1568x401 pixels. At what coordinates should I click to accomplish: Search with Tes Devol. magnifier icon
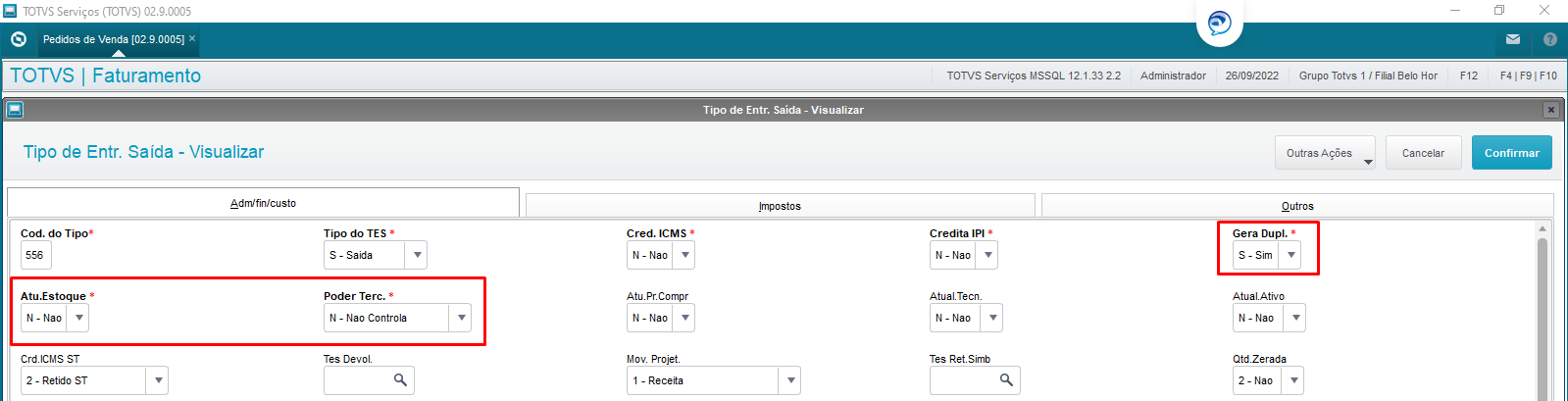(x=400, y=380)
